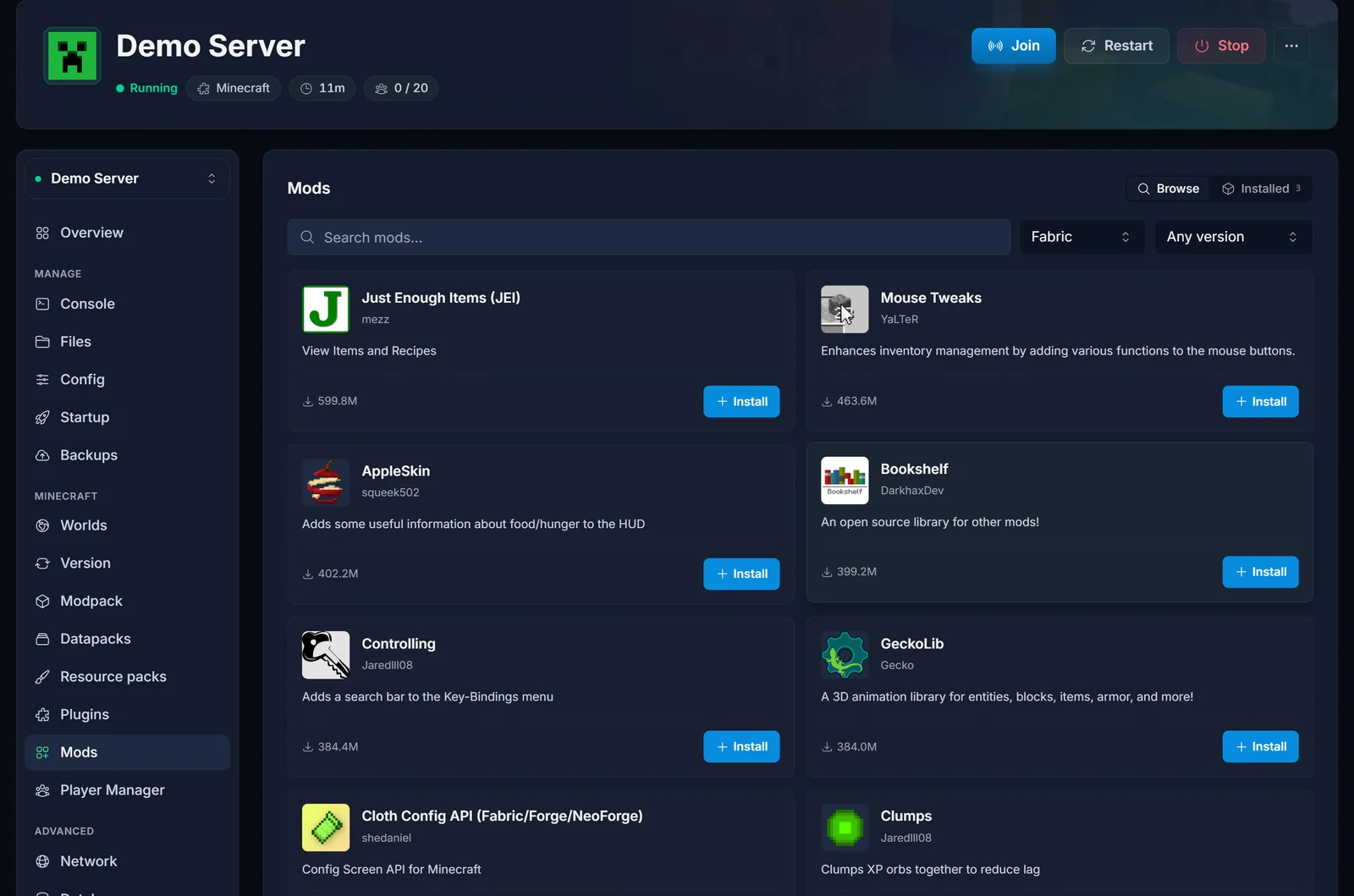The width and height of the screenshot is (1354, 896).
Task: Click the 599.8M download count
Action: [x=330, y=401]
